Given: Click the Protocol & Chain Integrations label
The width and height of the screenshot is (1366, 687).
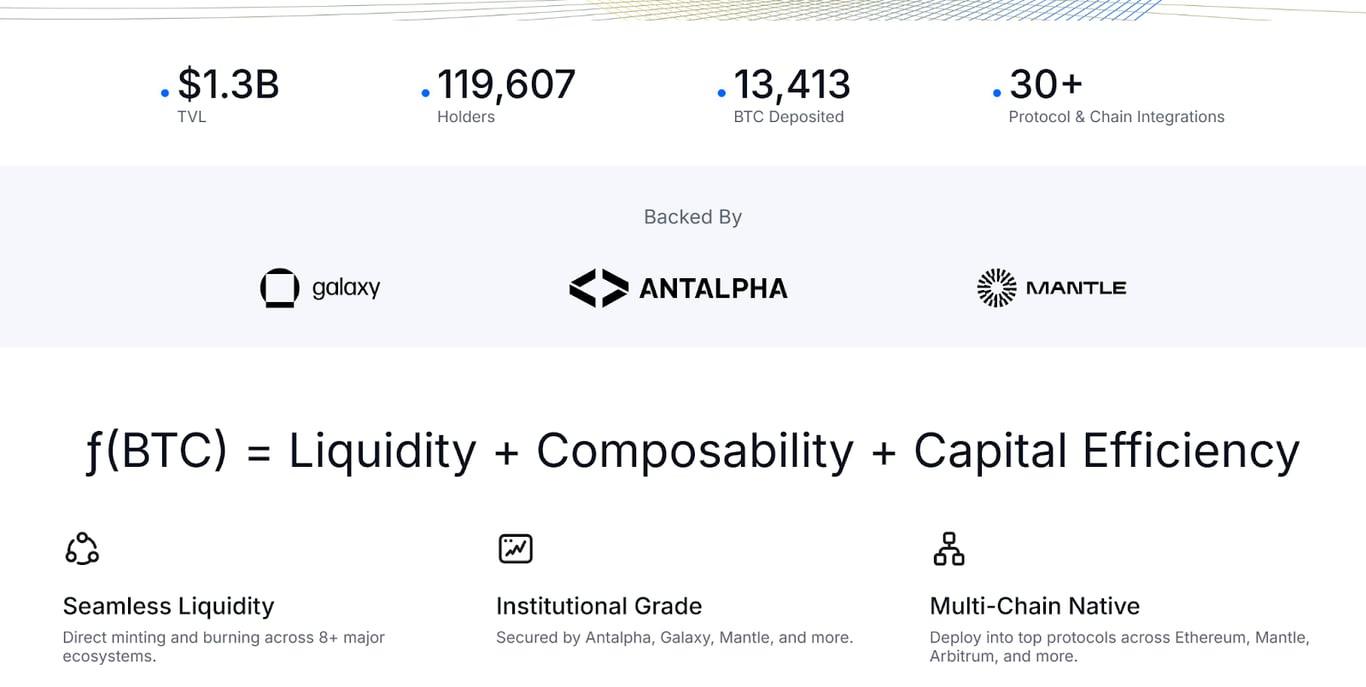Looking at the screenshot, I should (1116, 117).
